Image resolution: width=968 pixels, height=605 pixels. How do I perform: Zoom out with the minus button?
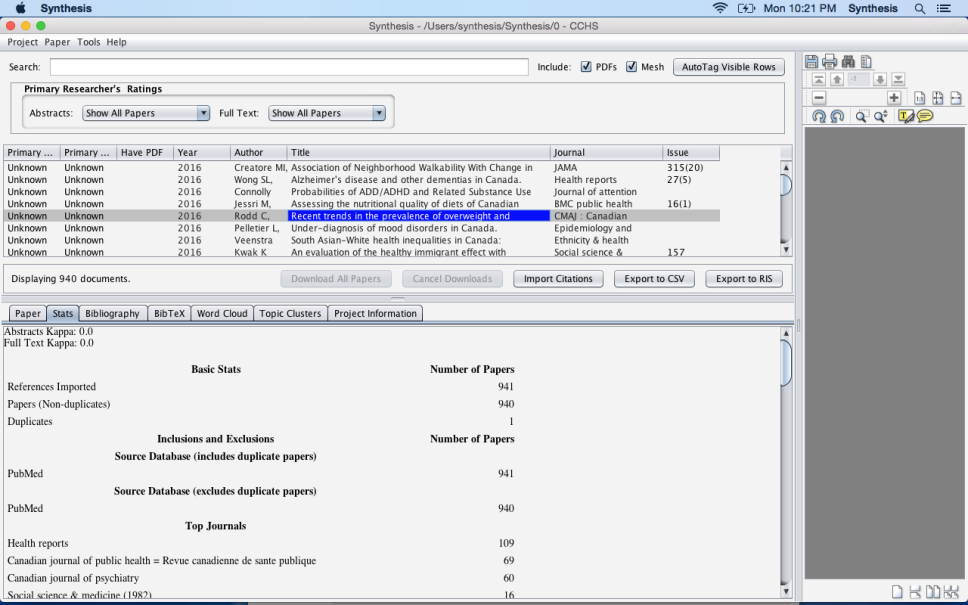pos(819,98)
